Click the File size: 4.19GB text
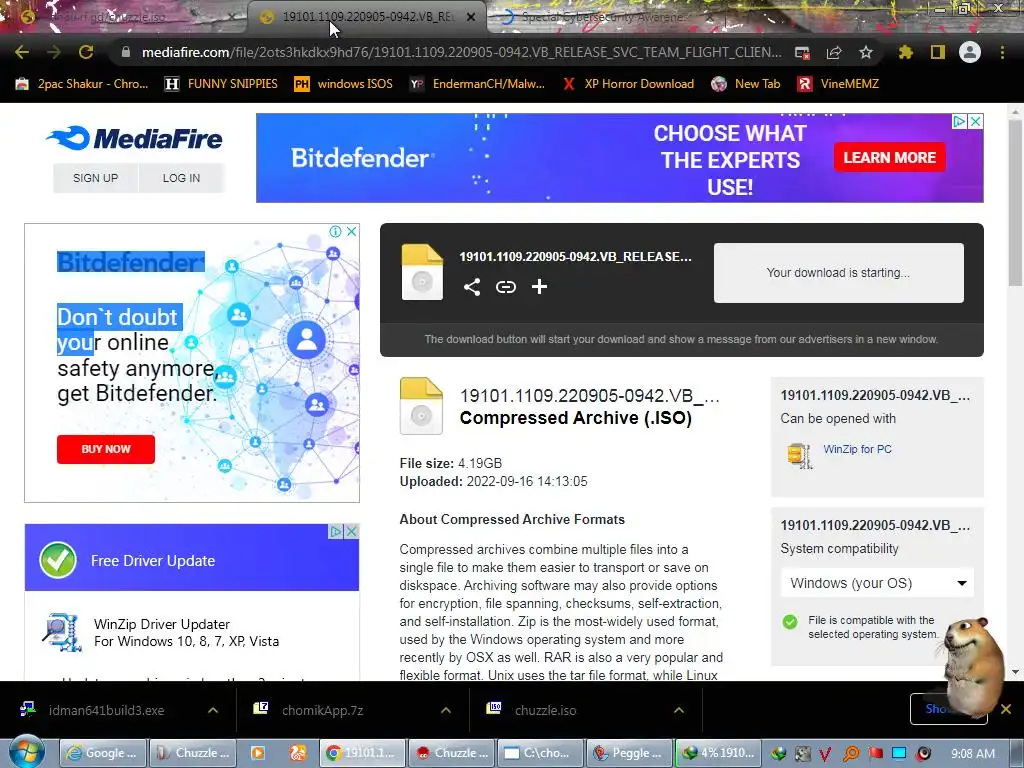 [x=451, y=463]
